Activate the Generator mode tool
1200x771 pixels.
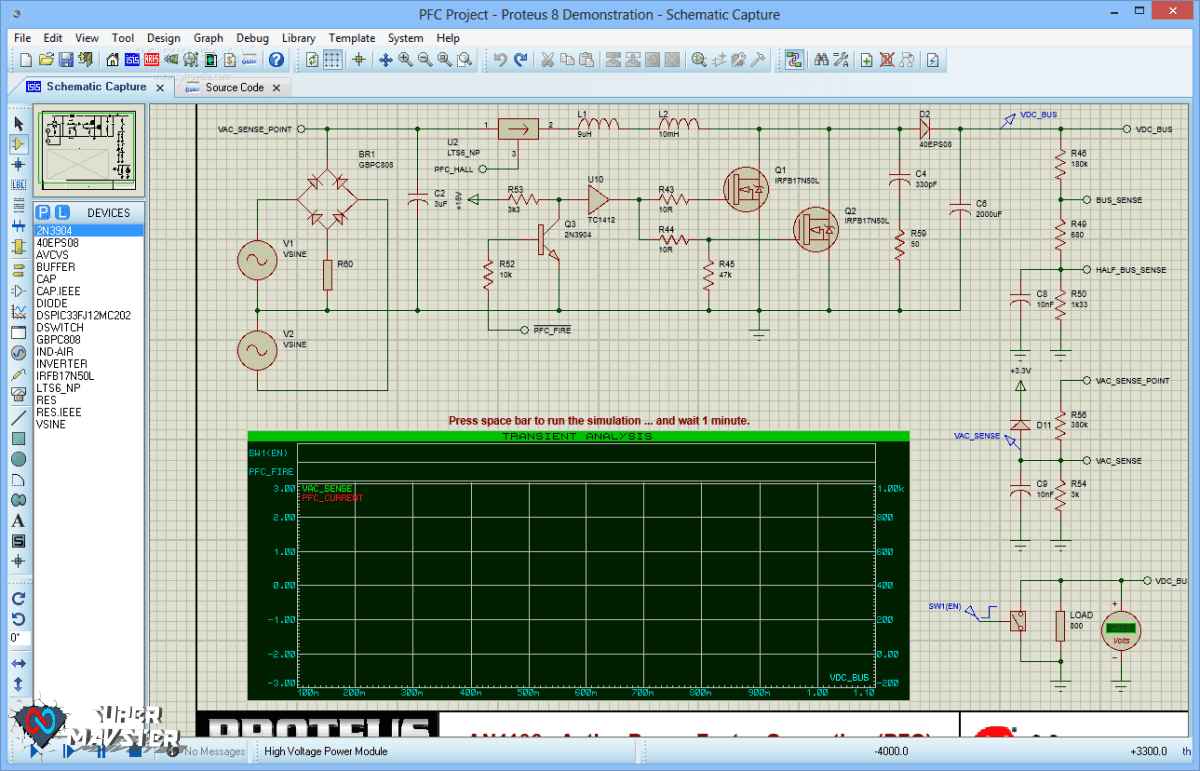pos(19,353)
